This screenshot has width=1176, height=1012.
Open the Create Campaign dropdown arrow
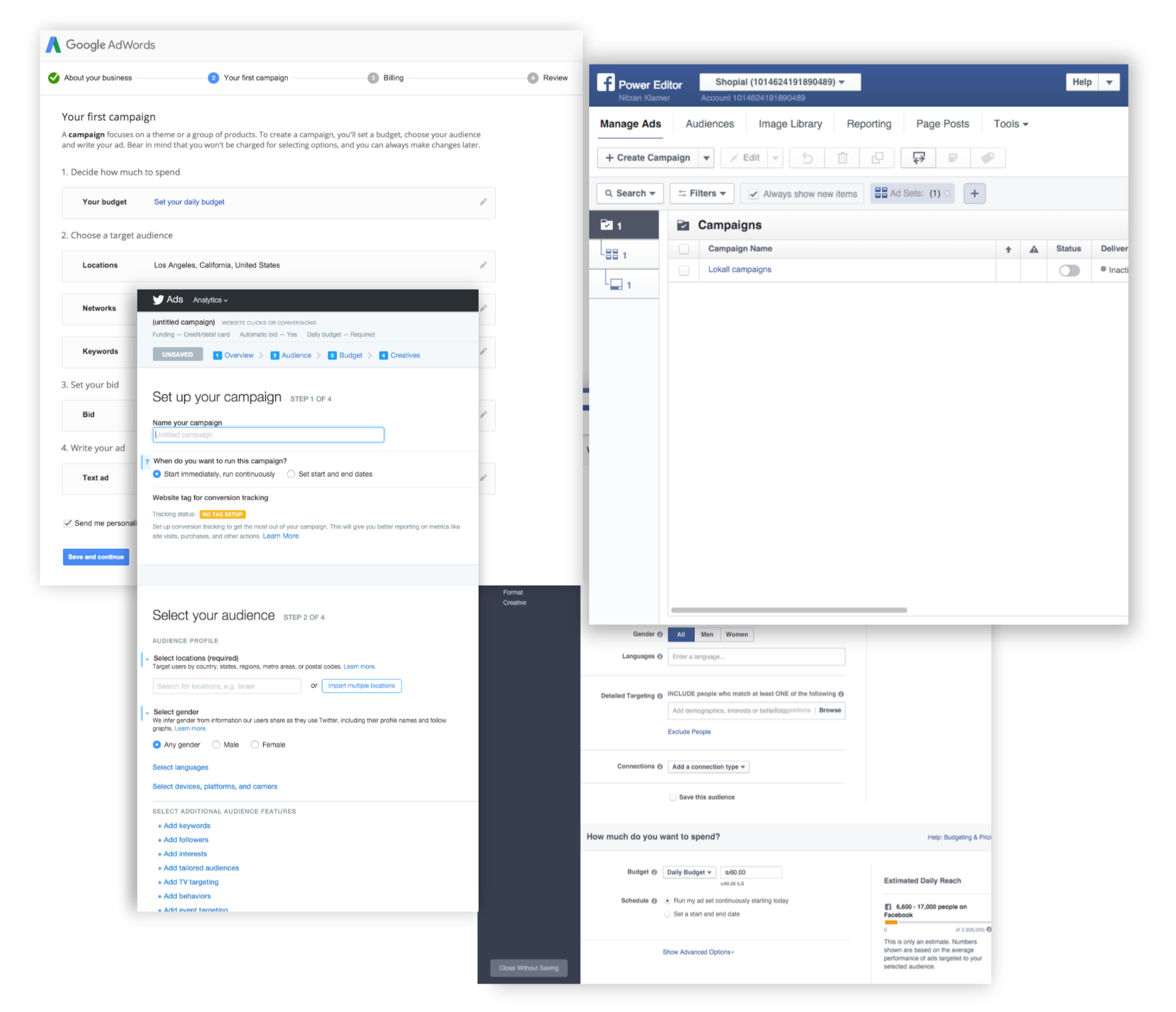tap(706, 158)
